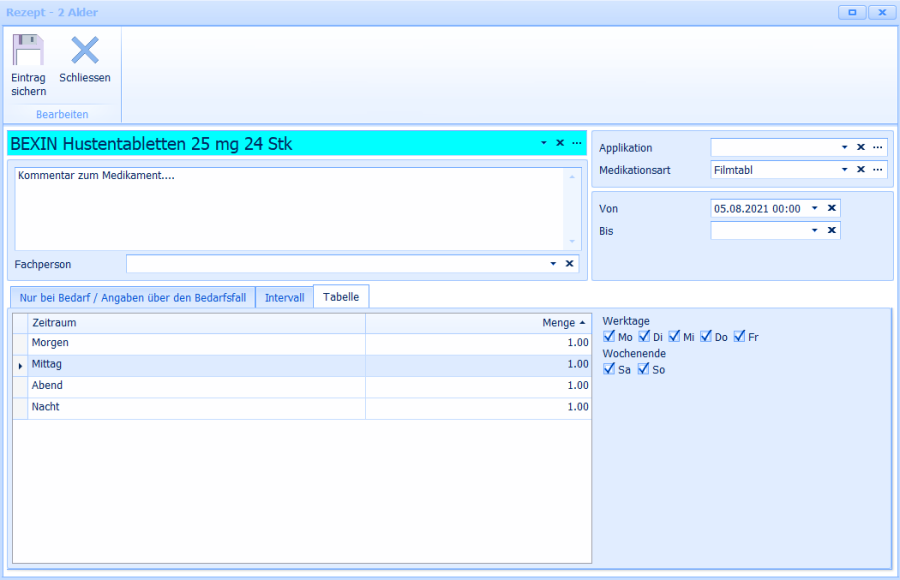Image resolution: width=900 pixels, height=580 pixels.
Task: Uncheck the Di weekday checkbox
Action: (x=644, y=337)
